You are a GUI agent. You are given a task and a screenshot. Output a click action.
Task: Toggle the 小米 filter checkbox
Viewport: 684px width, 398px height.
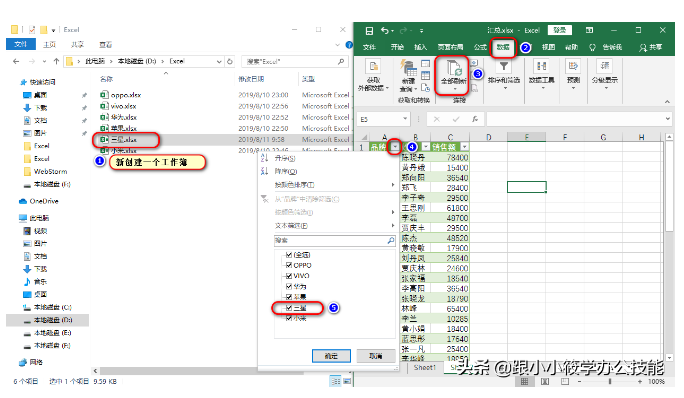tap(289, 318)
